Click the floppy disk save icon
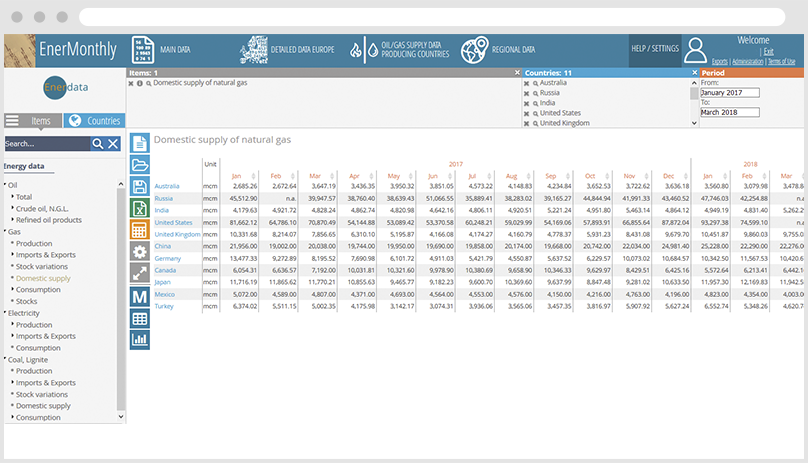This screenshot has height=463, width=808. coord(139,187)
